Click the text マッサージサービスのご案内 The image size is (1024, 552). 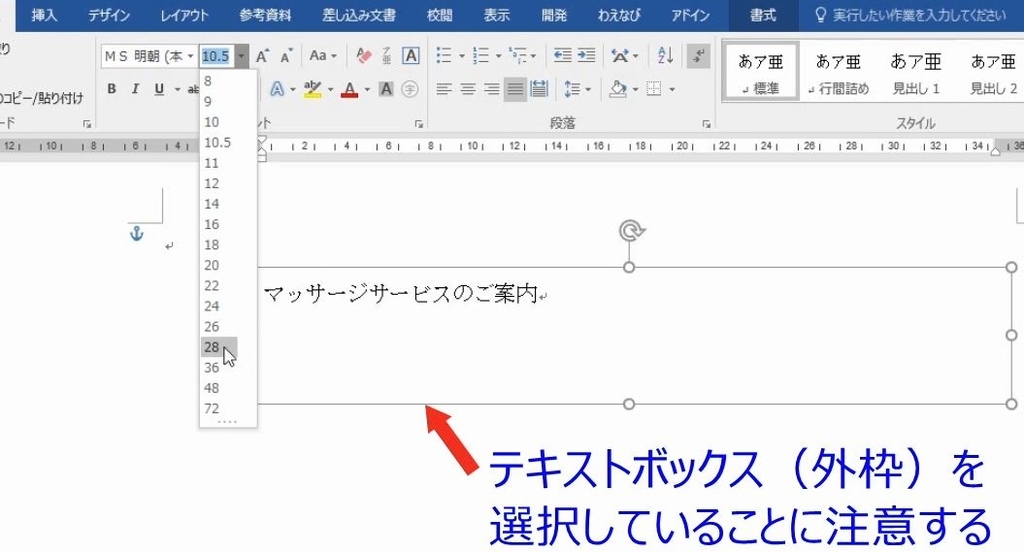401,294
